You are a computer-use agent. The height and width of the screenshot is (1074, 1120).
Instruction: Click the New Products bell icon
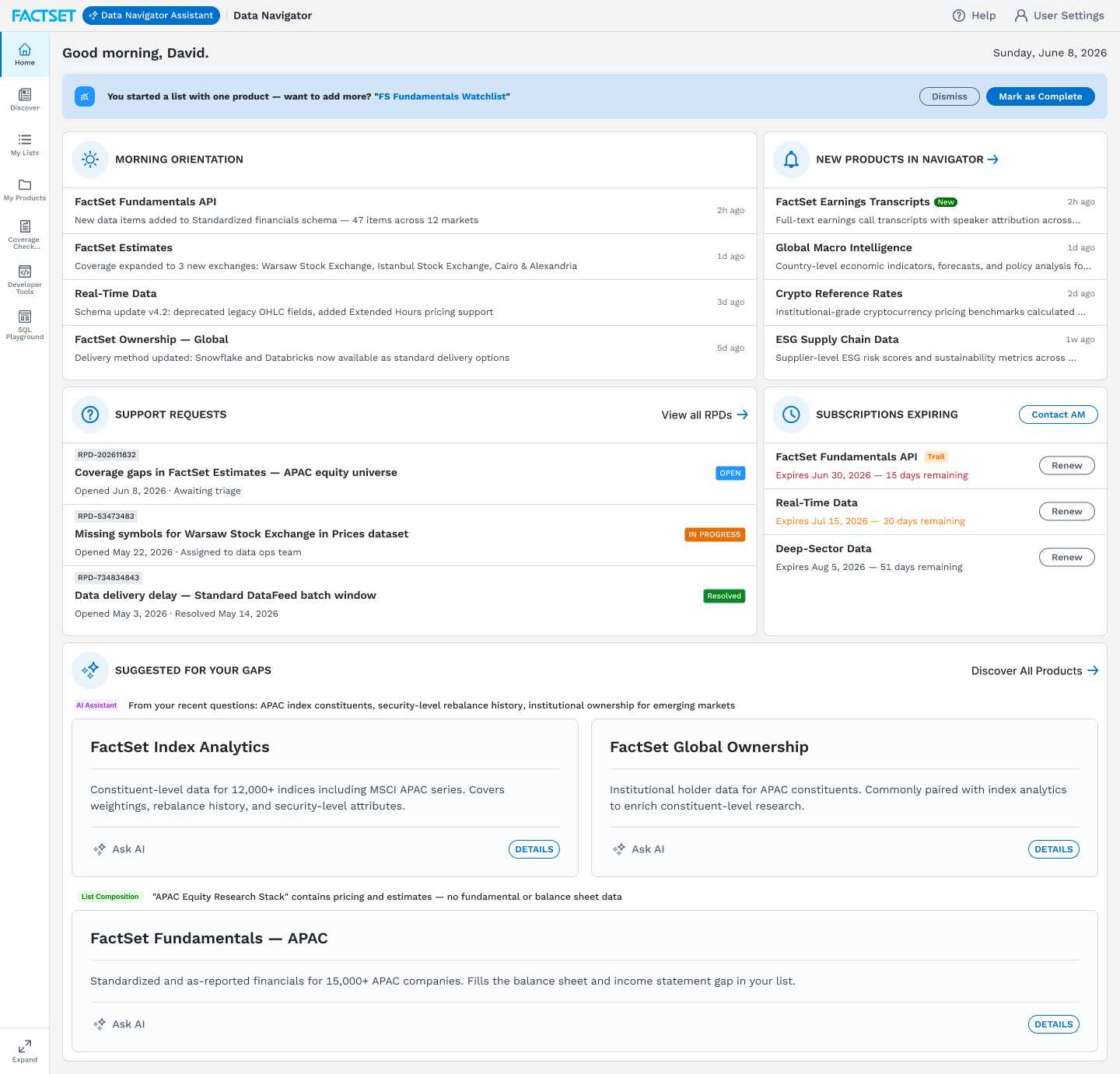[791, 159]
